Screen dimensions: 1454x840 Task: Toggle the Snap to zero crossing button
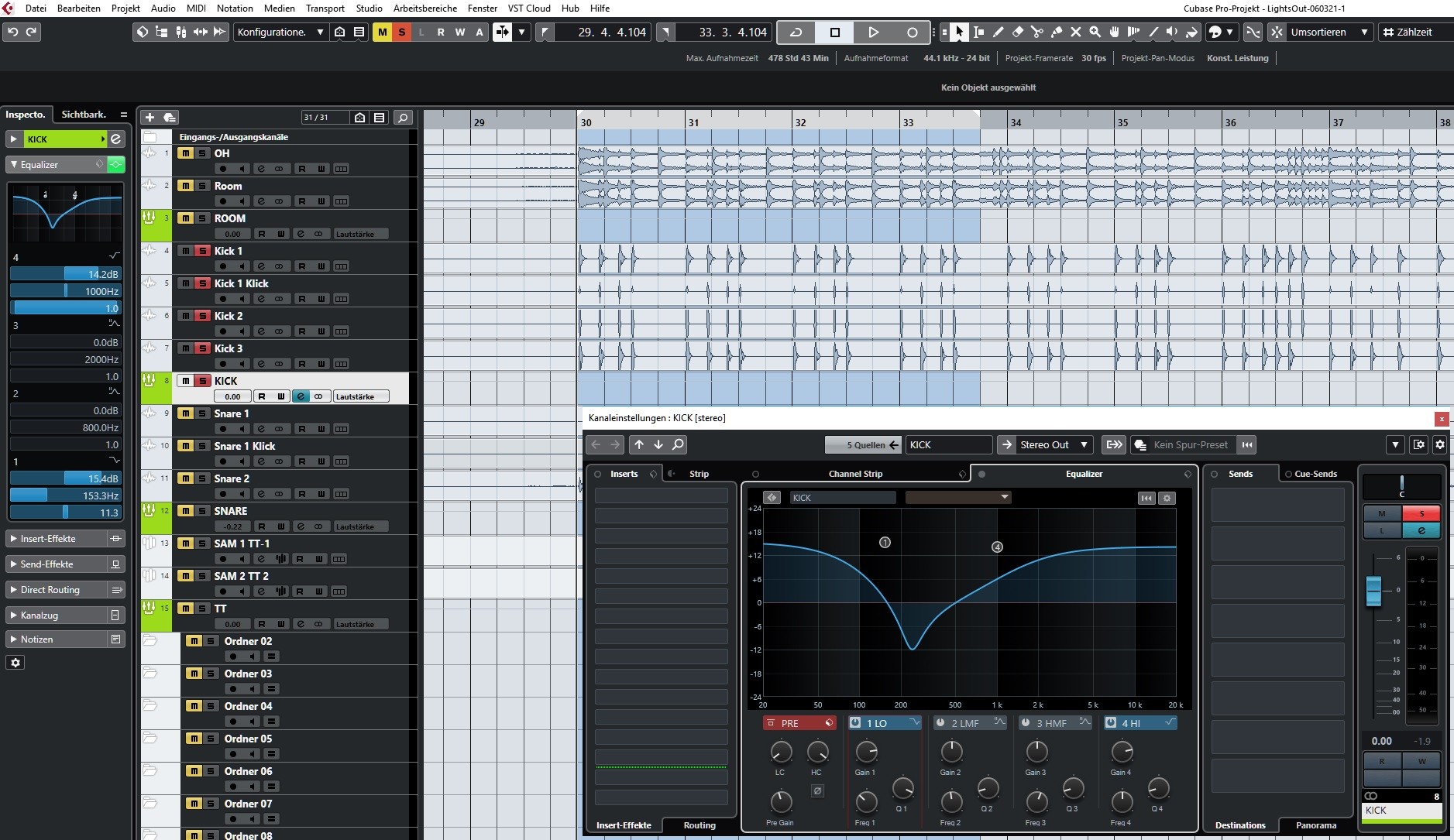pos(1253,32)
